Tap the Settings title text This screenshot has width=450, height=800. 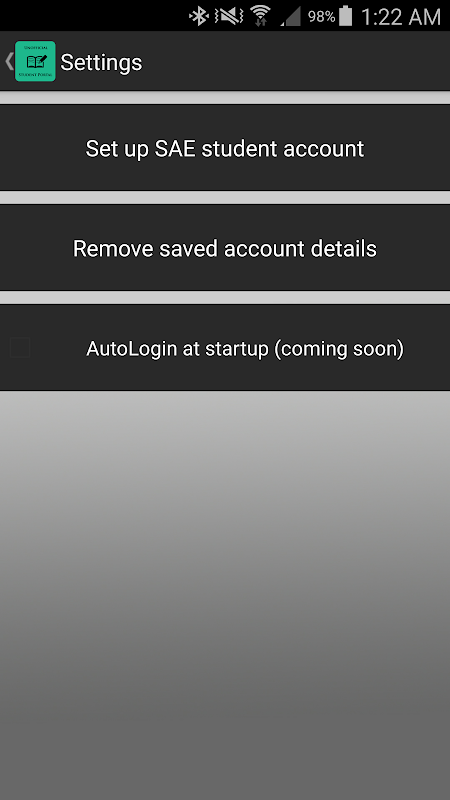101,62
